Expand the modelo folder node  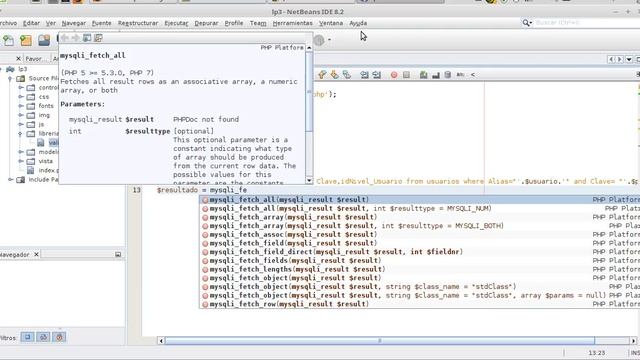21,152
